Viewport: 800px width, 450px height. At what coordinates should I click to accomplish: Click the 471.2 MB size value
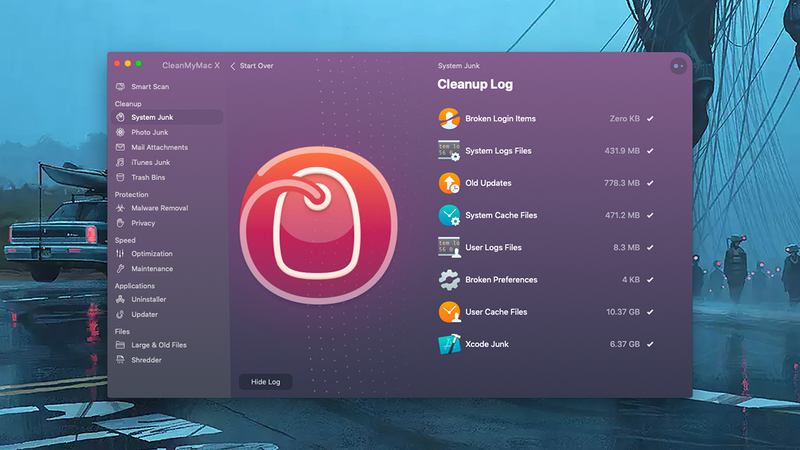[x=622, y=215]
